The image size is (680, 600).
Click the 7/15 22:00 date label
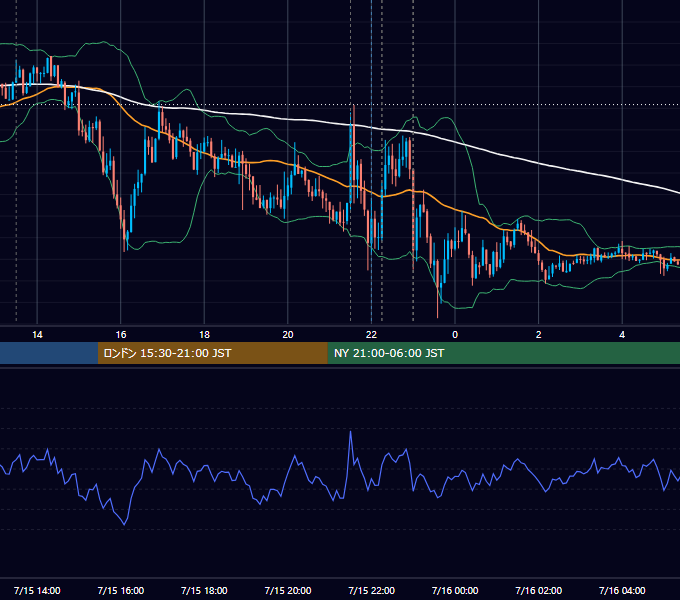(371, 590)
